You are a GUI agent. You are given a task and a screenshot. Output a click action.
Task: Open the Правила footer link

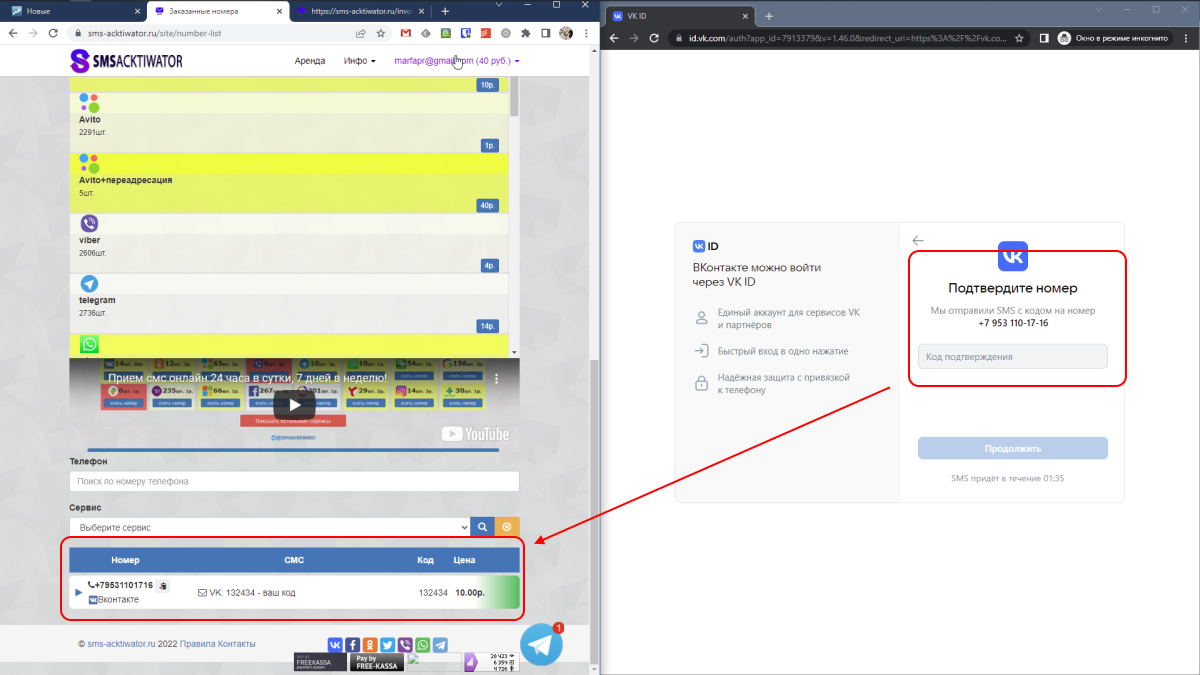(199, 644)
